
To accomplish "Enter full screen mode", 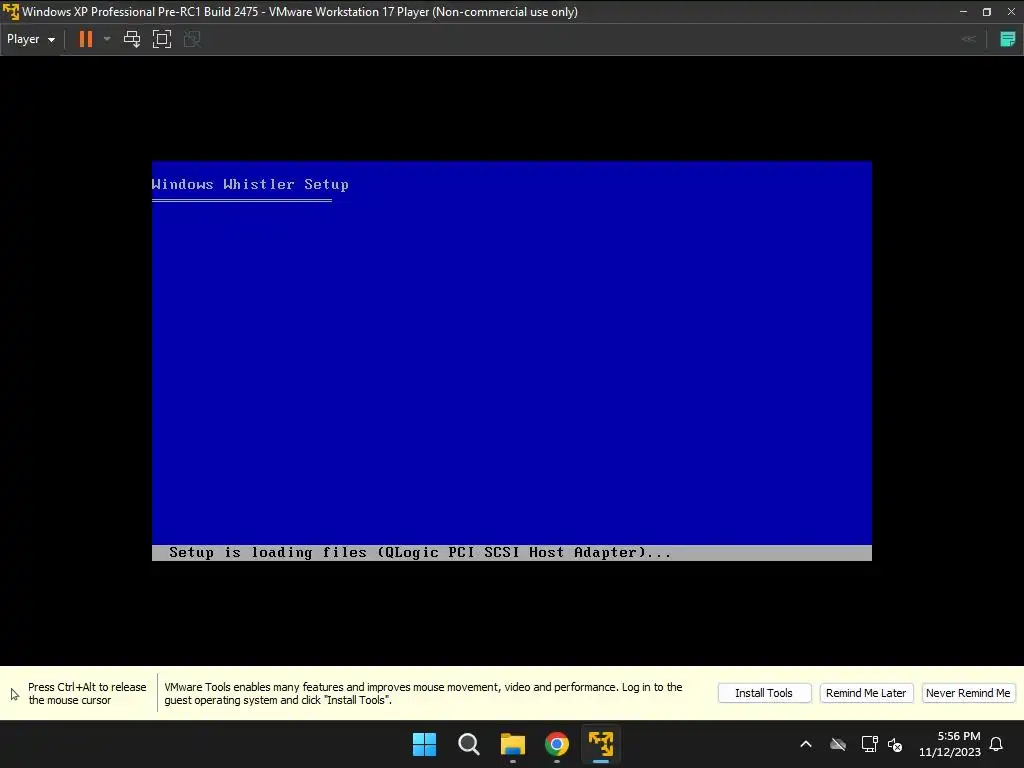I will tap(162, 39).
